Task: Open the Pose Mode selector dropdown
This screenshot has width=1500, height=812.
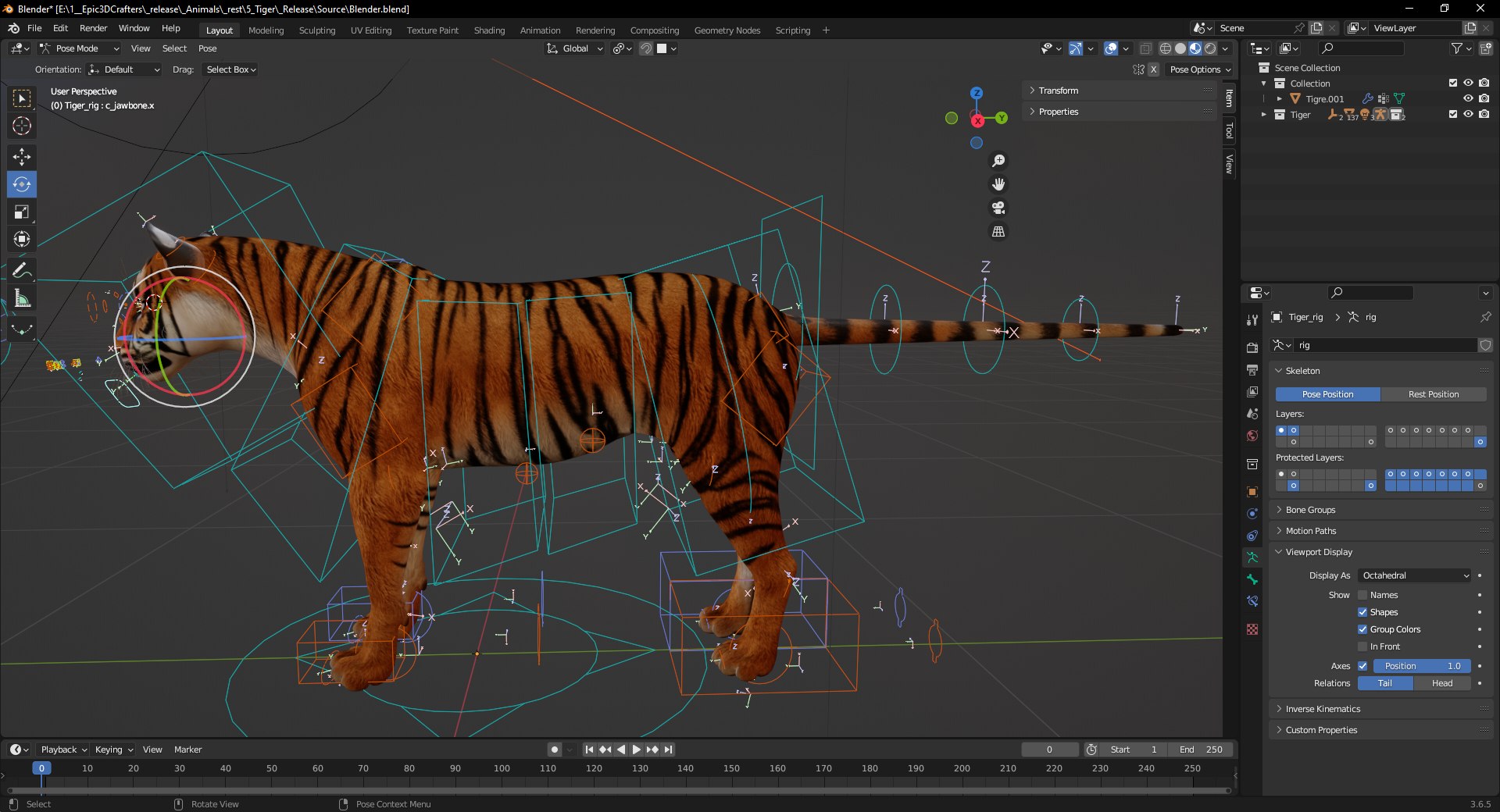Action: 80,48
